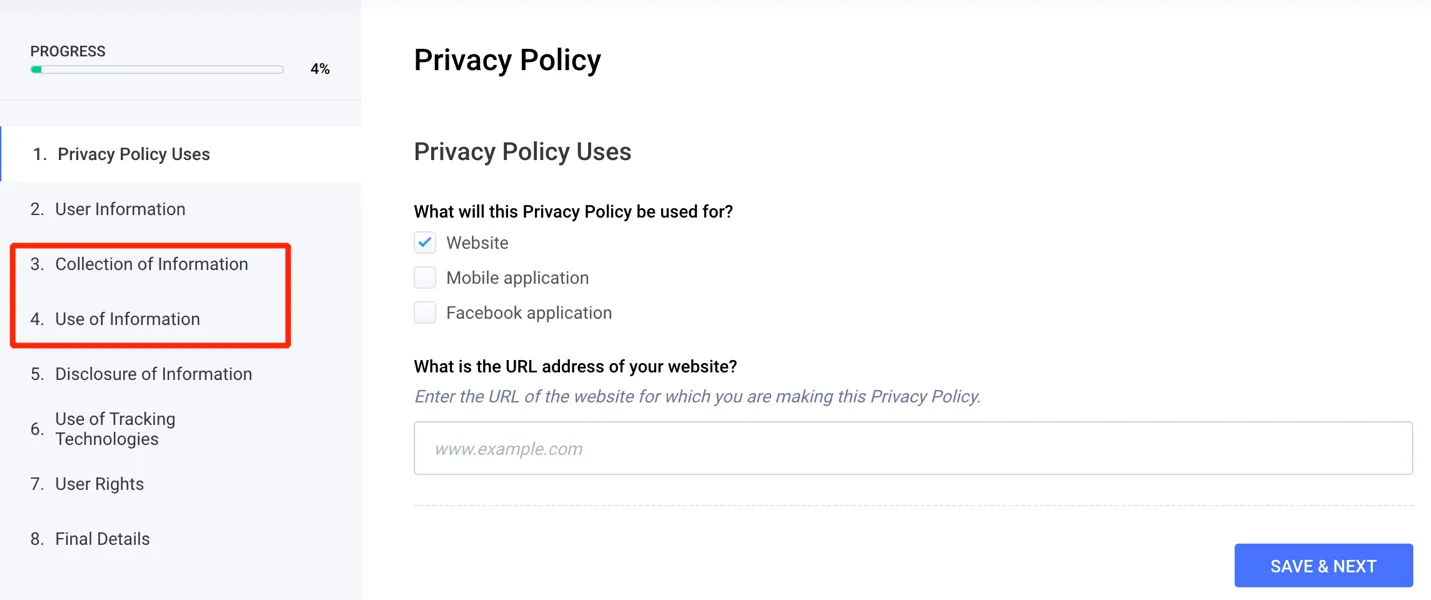Open the Final Details step
The height and width of the screenshot is (600, 1431).
coord(102,539)
